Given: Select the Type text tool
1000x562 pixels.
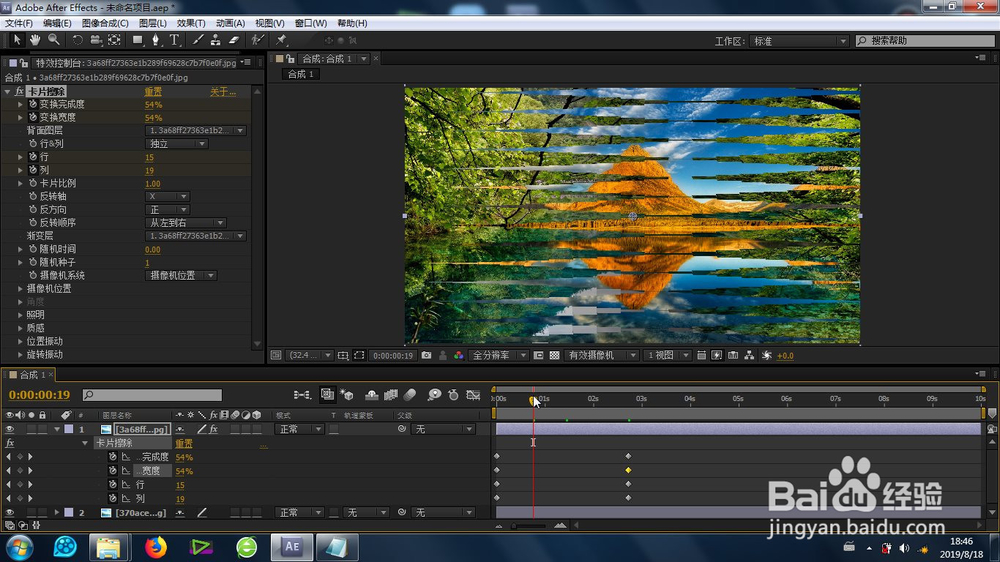Looking at the screenshot, I should [x=173, y=40].
